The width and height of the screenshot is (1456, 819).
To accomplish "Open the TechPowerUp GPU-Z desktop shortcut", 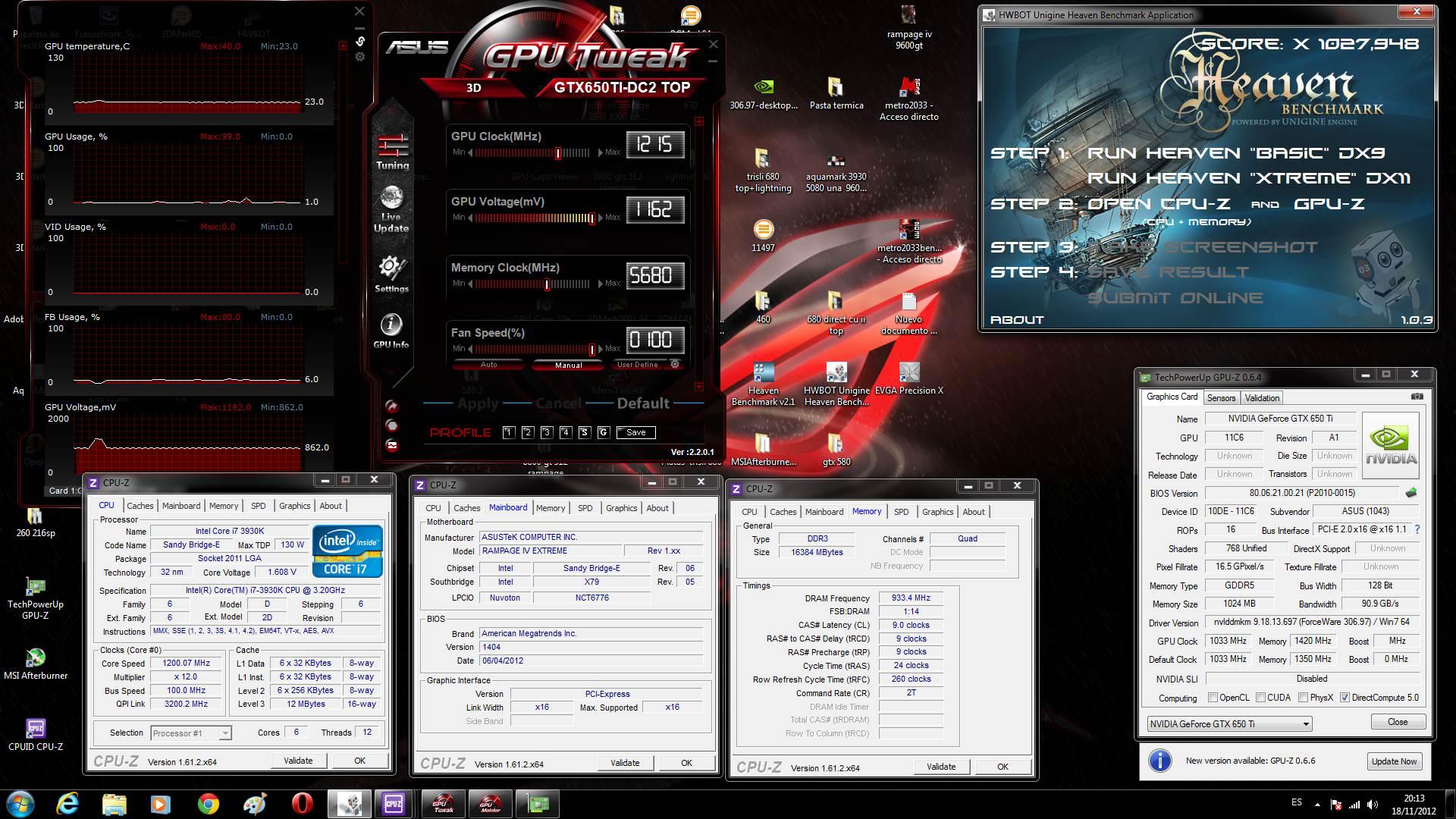I will [36, 599].
